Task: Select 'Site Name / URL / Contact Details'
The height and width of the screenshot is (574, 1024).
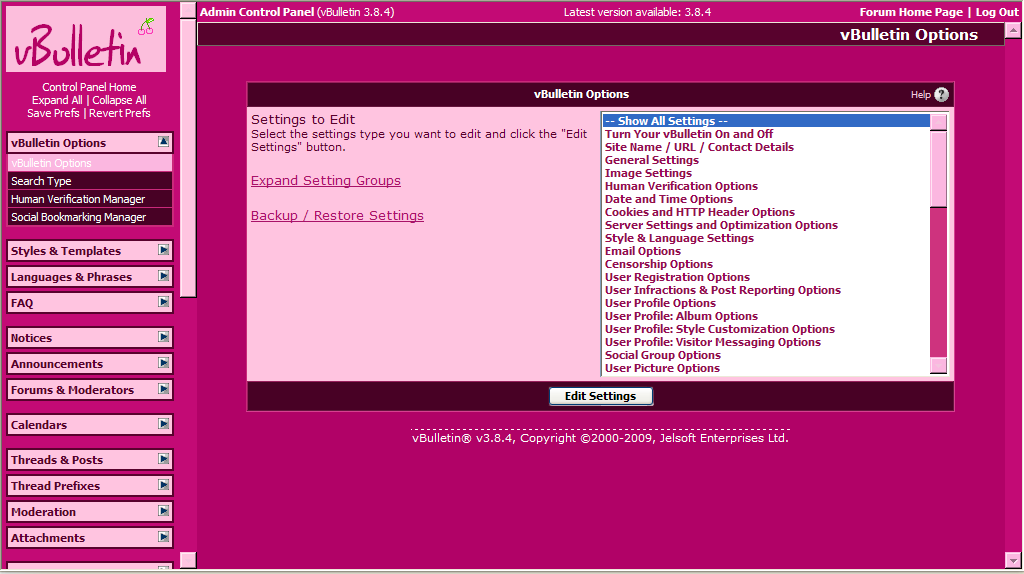Action: pos(766,147)
